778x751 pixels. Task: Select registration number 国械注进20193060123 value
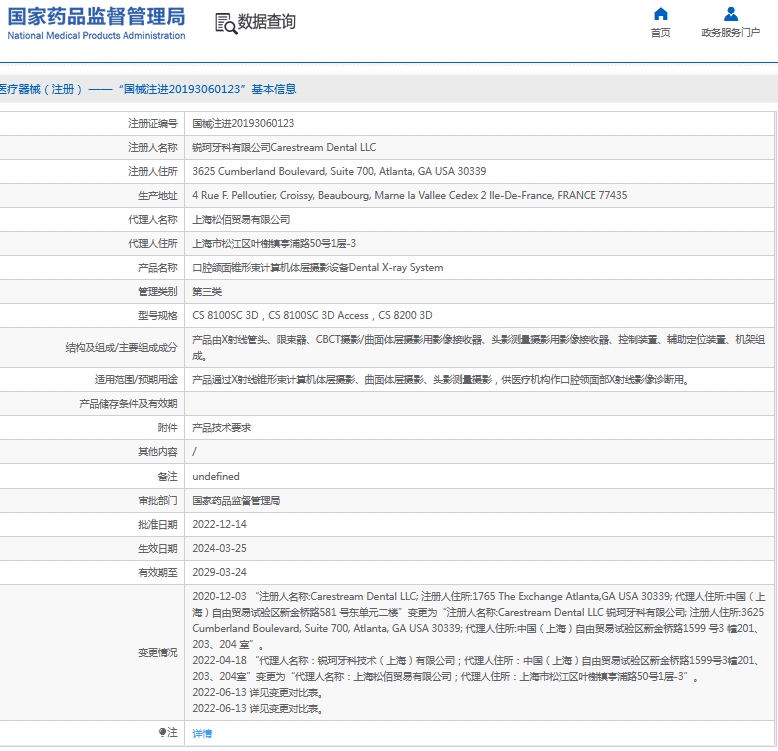point(243,124)
